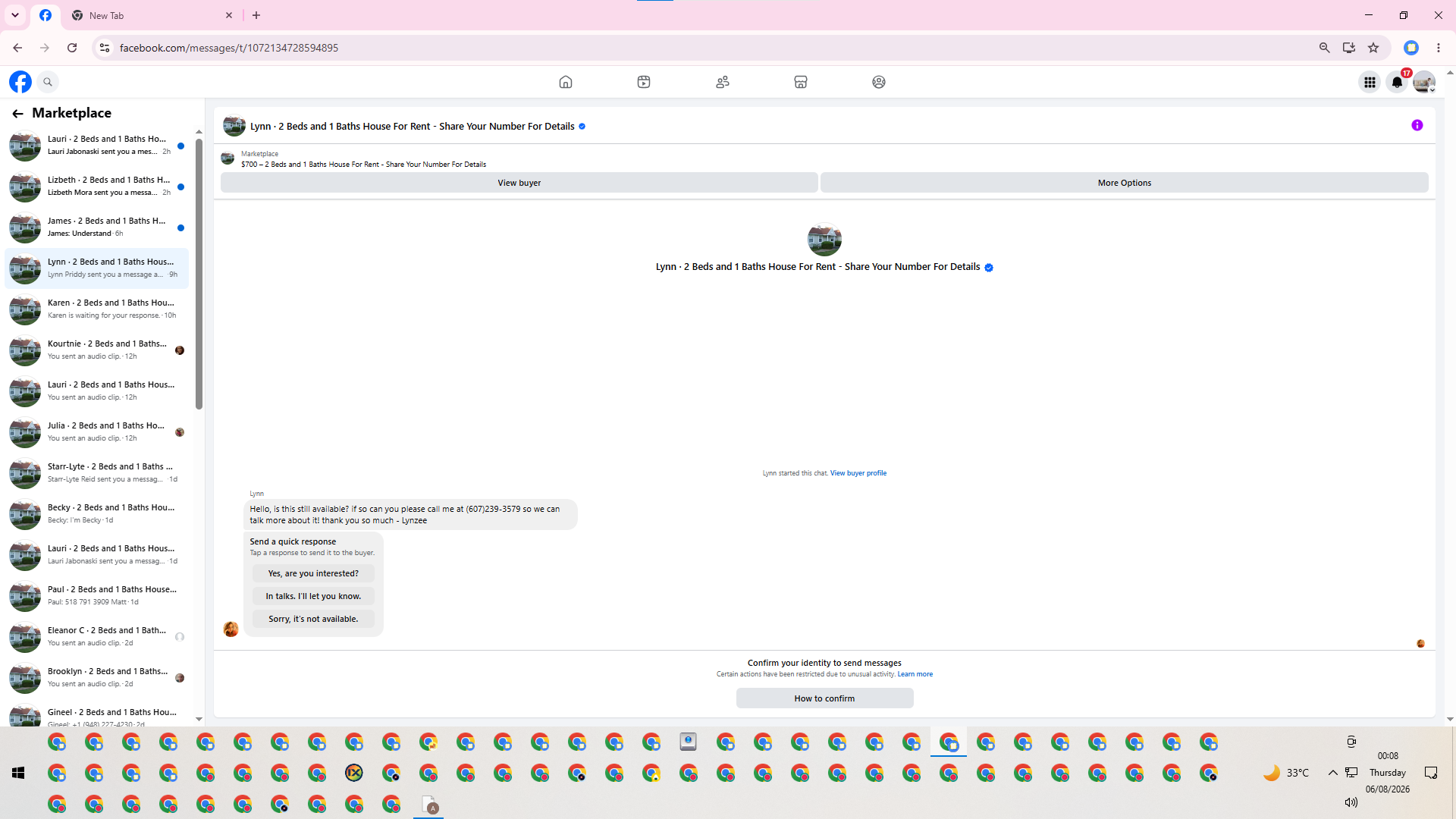Click the How to confirm button
Image resolution: width=1456 pixels, height=819 pixels.
(824, 698)
